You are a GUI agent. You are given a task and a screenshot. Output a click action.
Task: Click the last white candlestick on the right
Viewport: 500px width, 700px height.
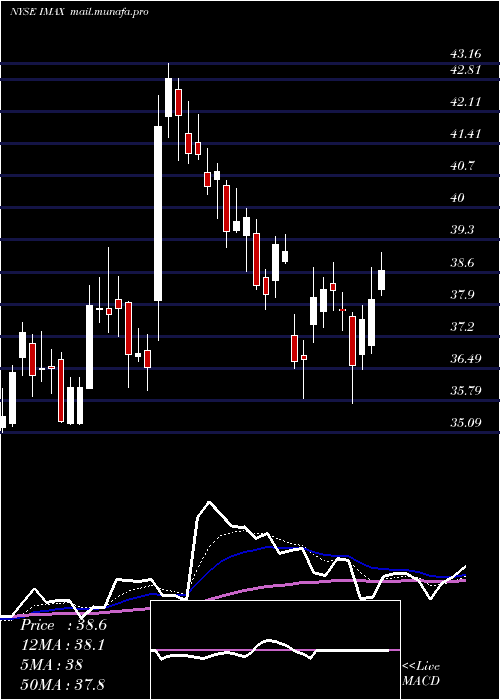(382, 280)
